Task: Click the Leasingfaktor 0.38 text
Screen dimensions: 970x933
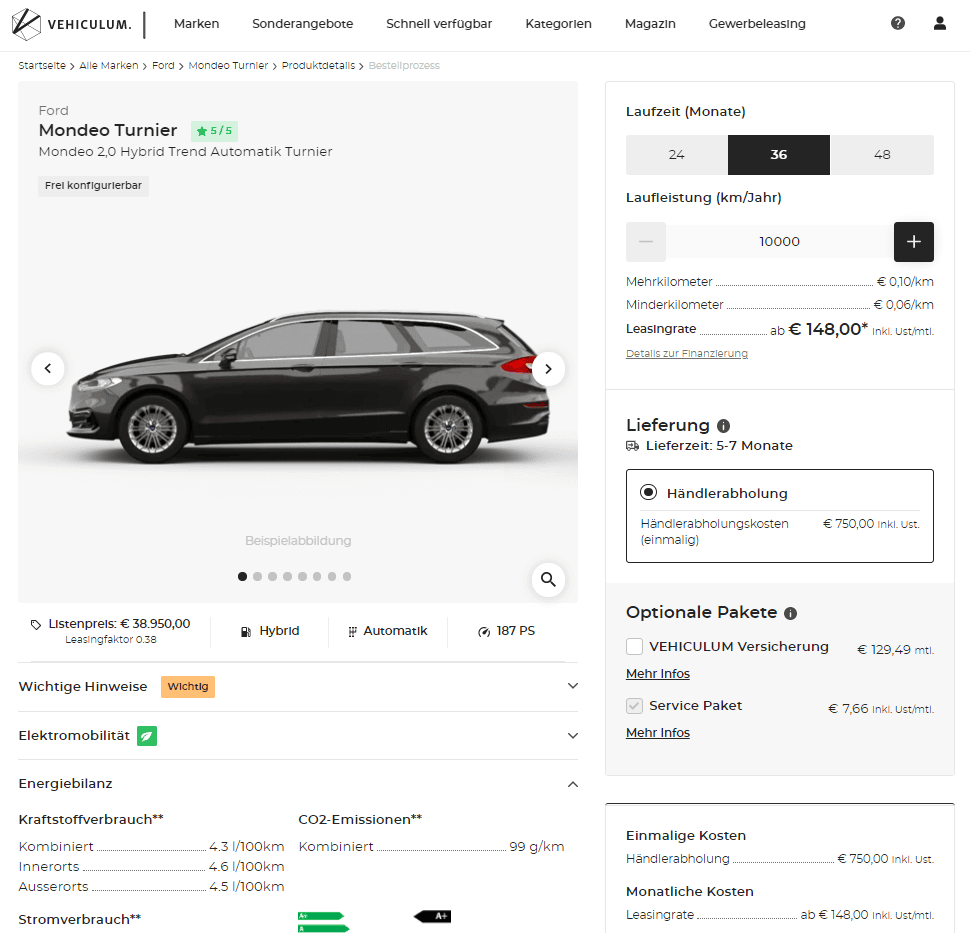Action: coord(111,640)
